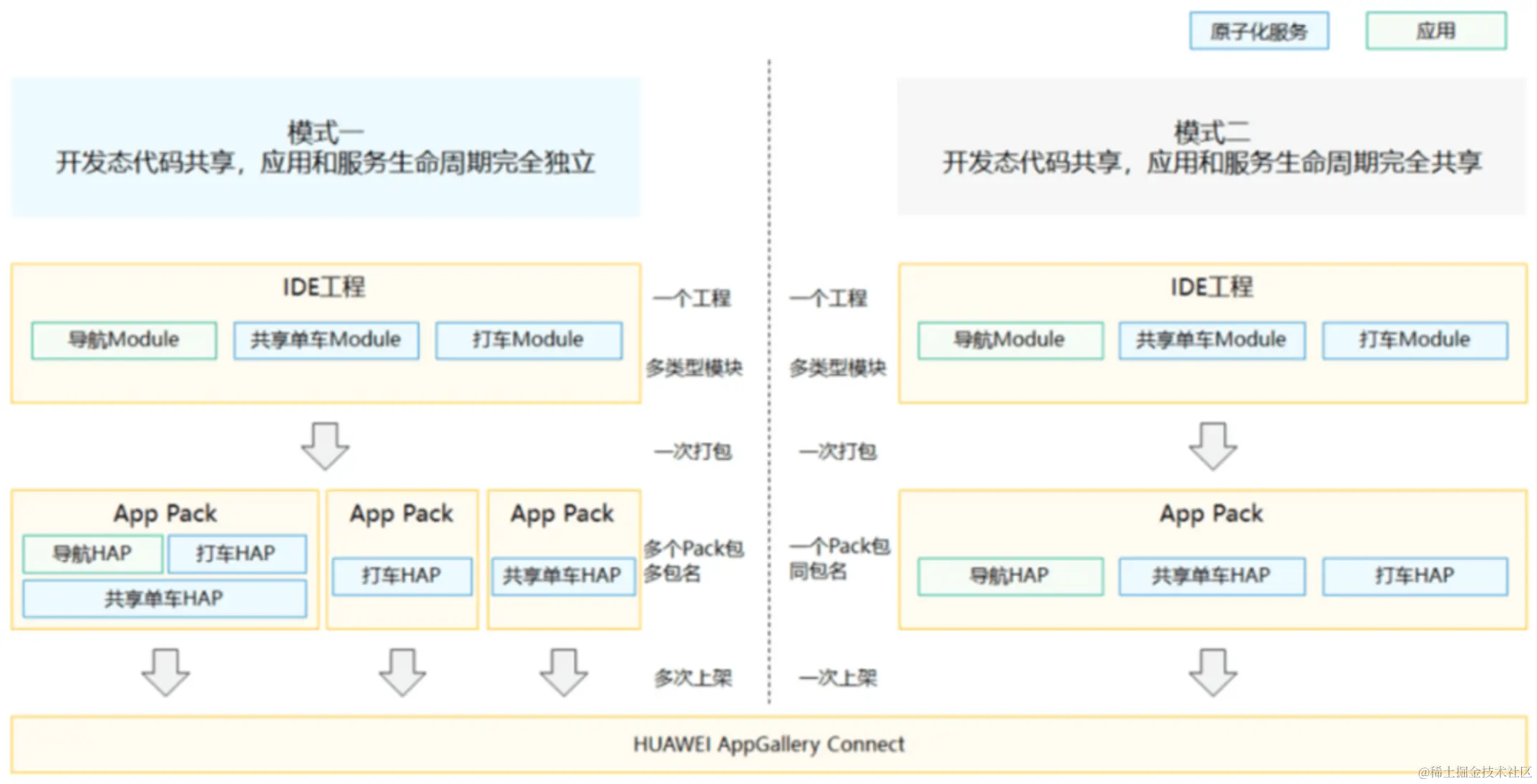Click the 原子化服务 legend box
Screen dimensions: 1537x784
1259,31
